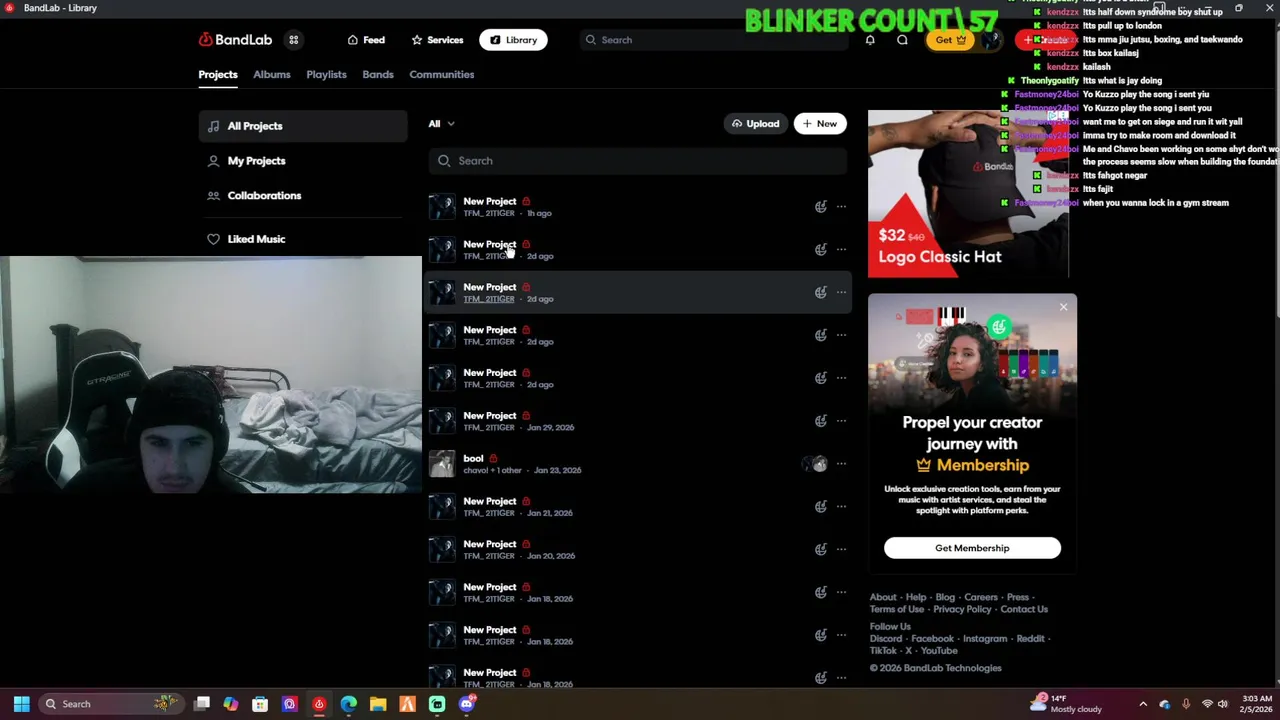Click collaborator icon on Jan 29 project
The width and height of the screenshot is (1280, 720).
coord(820,421)
